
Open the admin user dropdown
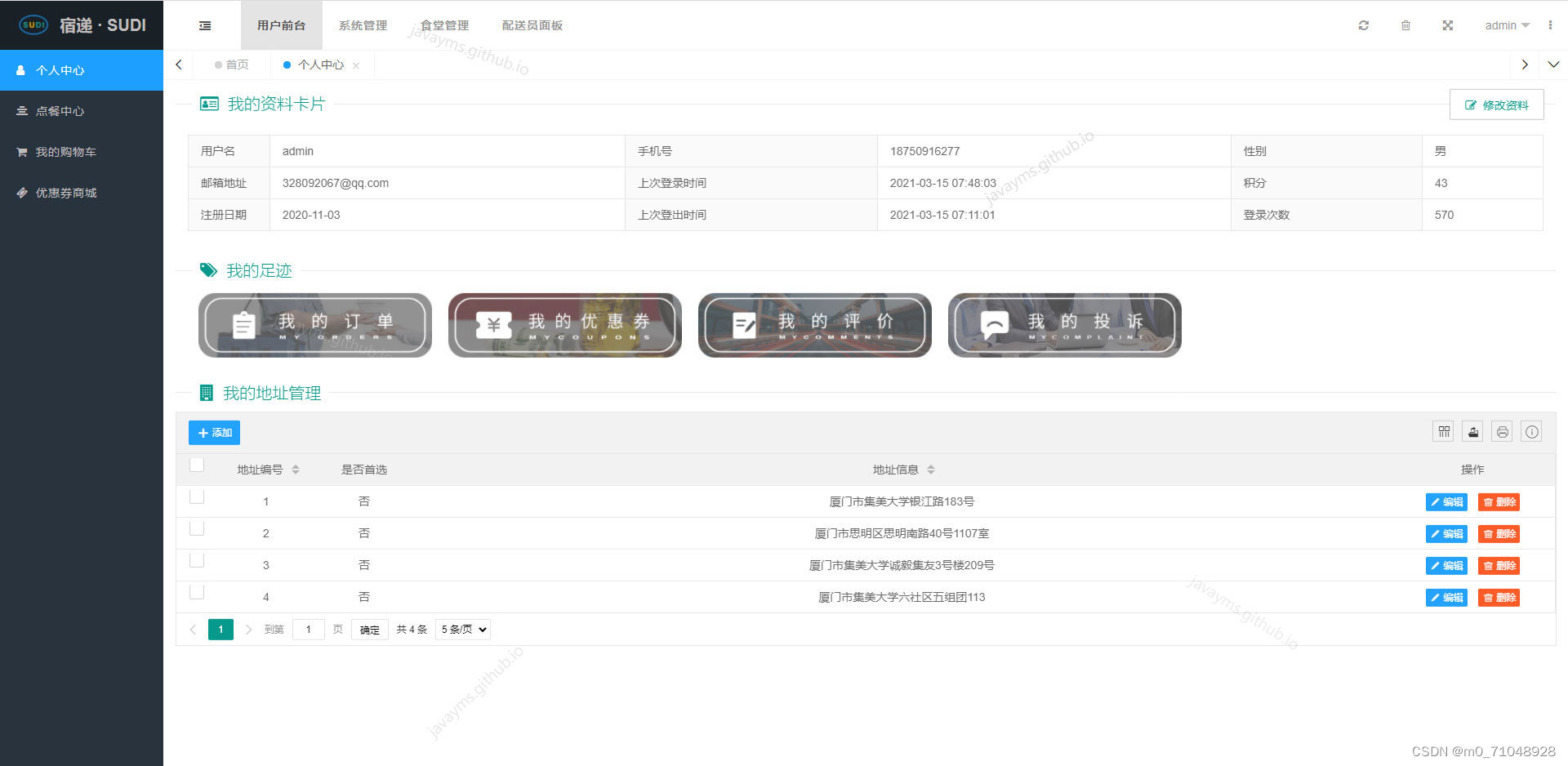click(x=1507, y=25)
